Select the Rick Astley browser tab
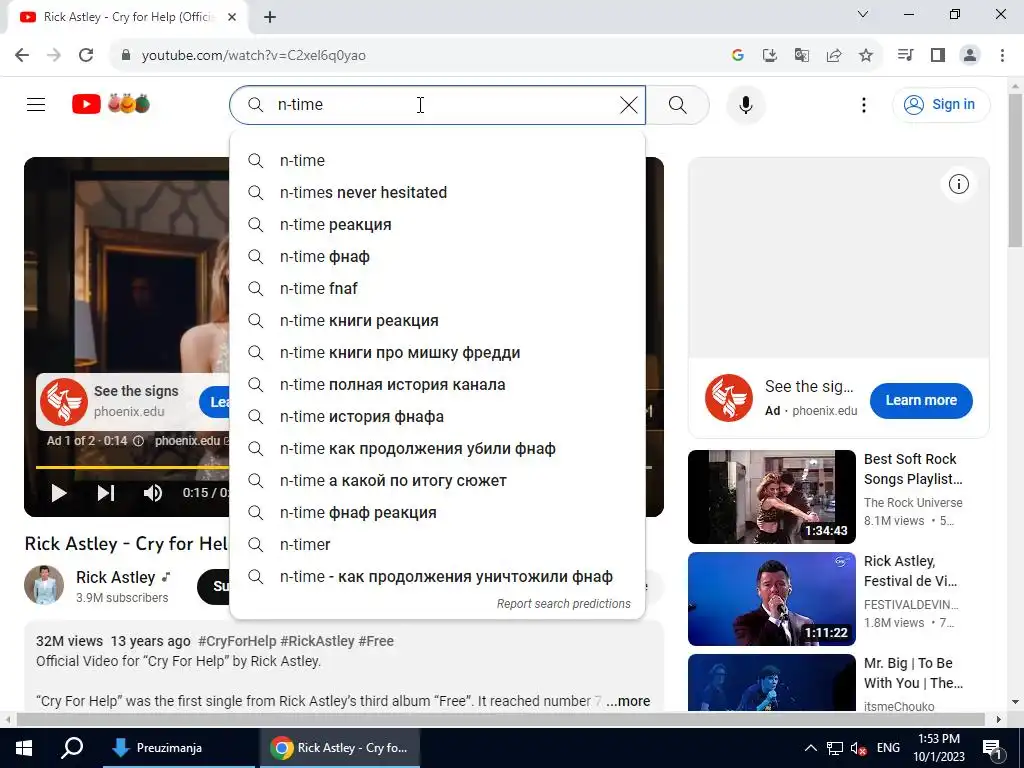Screen dimensions: 1024x768 pyautogui.click(x=128, y=17)
